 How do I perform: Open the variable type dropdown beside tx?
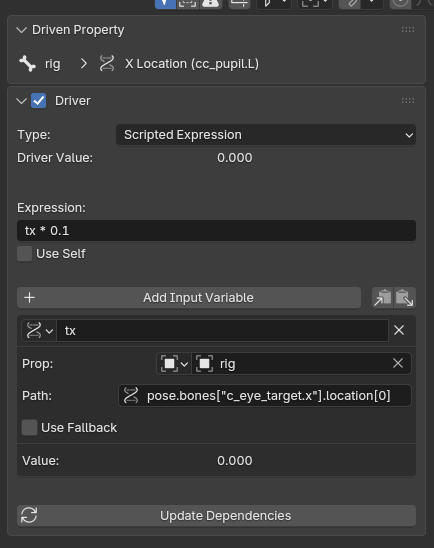coord(39,331)
